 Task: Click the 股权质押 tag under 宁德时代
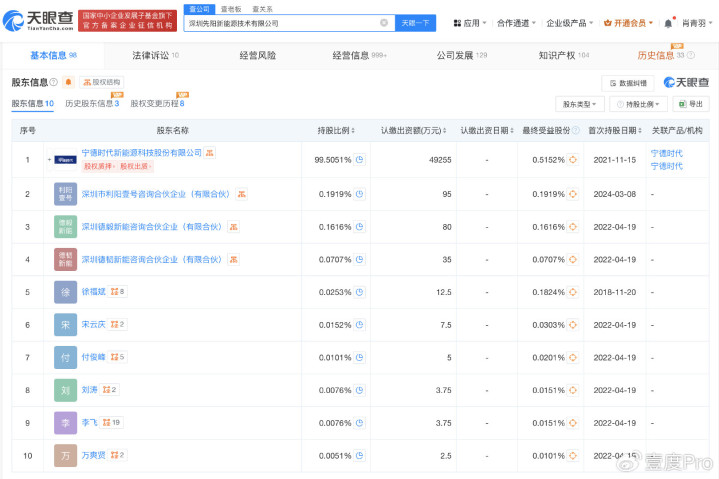point(100,166)
